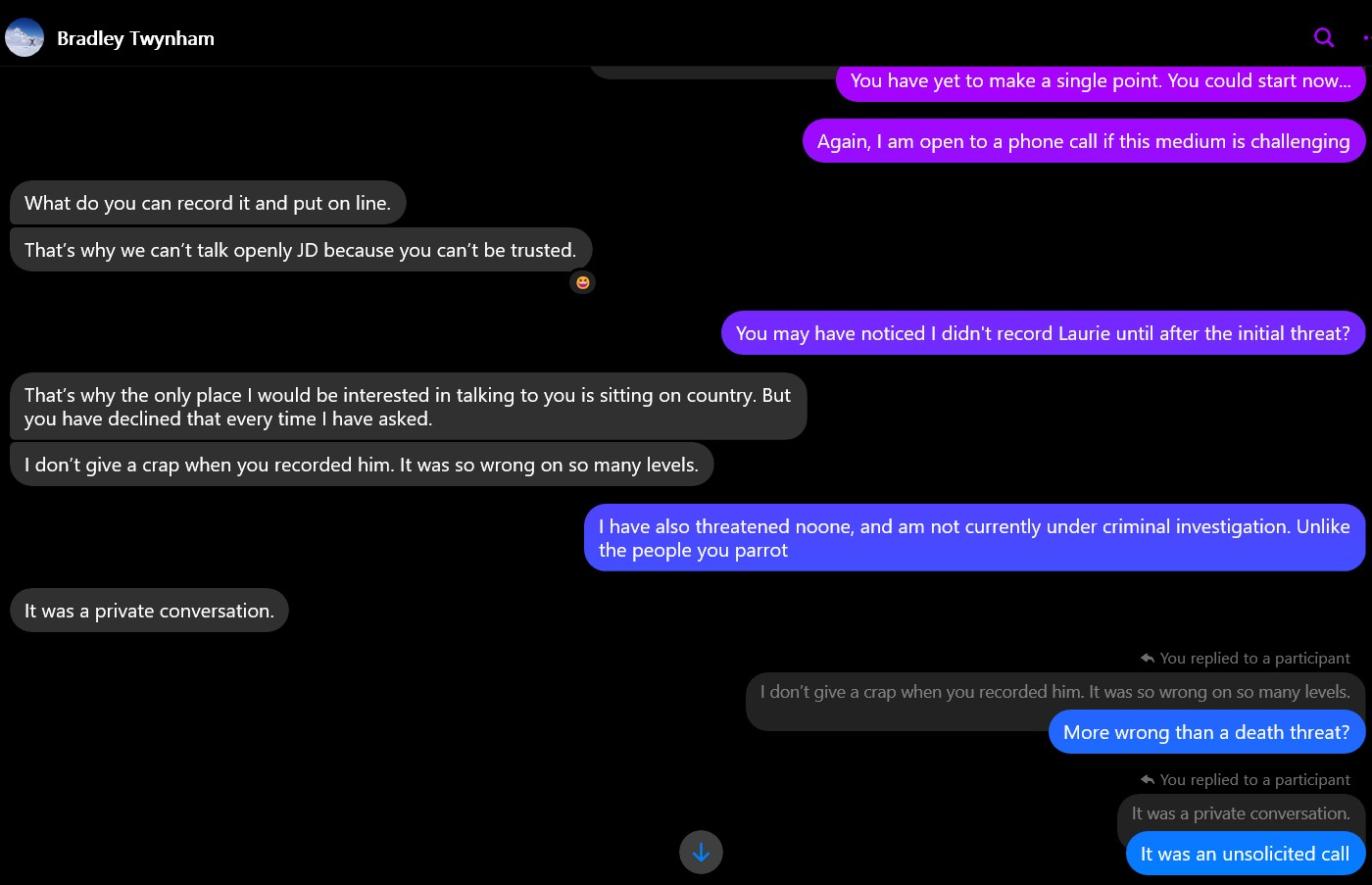Click the laughing emoji reaction on the message
Screen dimensions: 1372x885
[x=583, y=283]
